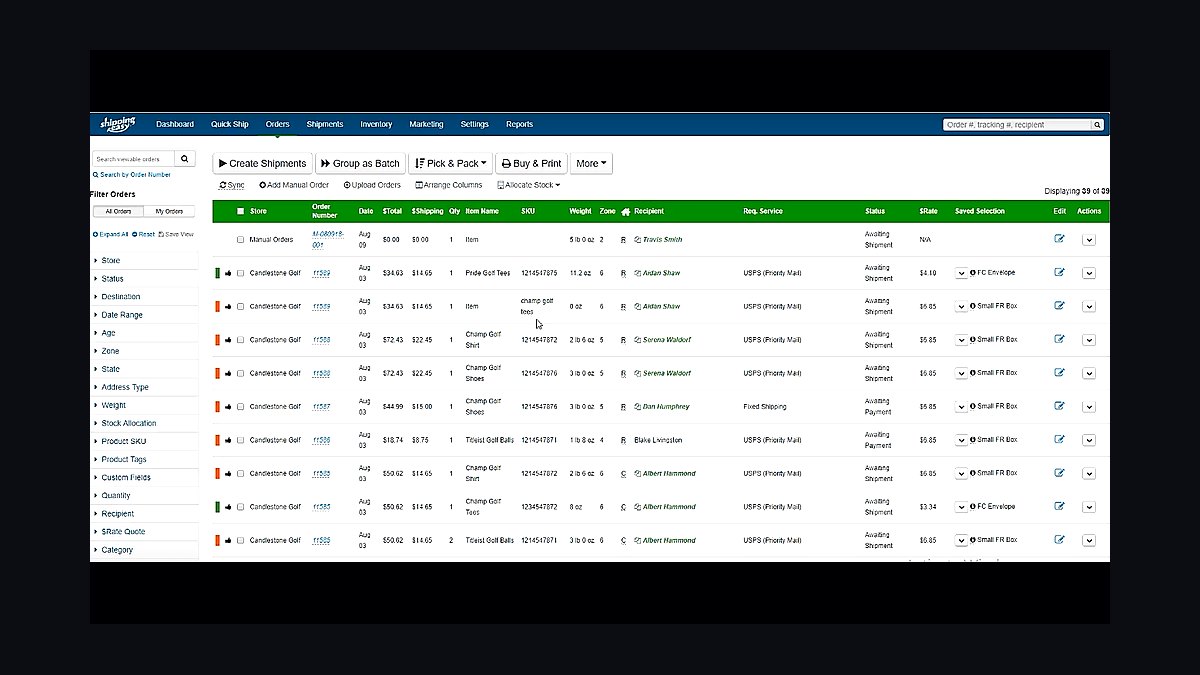Click the Arrange Columns icon link
The image size is (1200, 675).
(x=449, y=185)
